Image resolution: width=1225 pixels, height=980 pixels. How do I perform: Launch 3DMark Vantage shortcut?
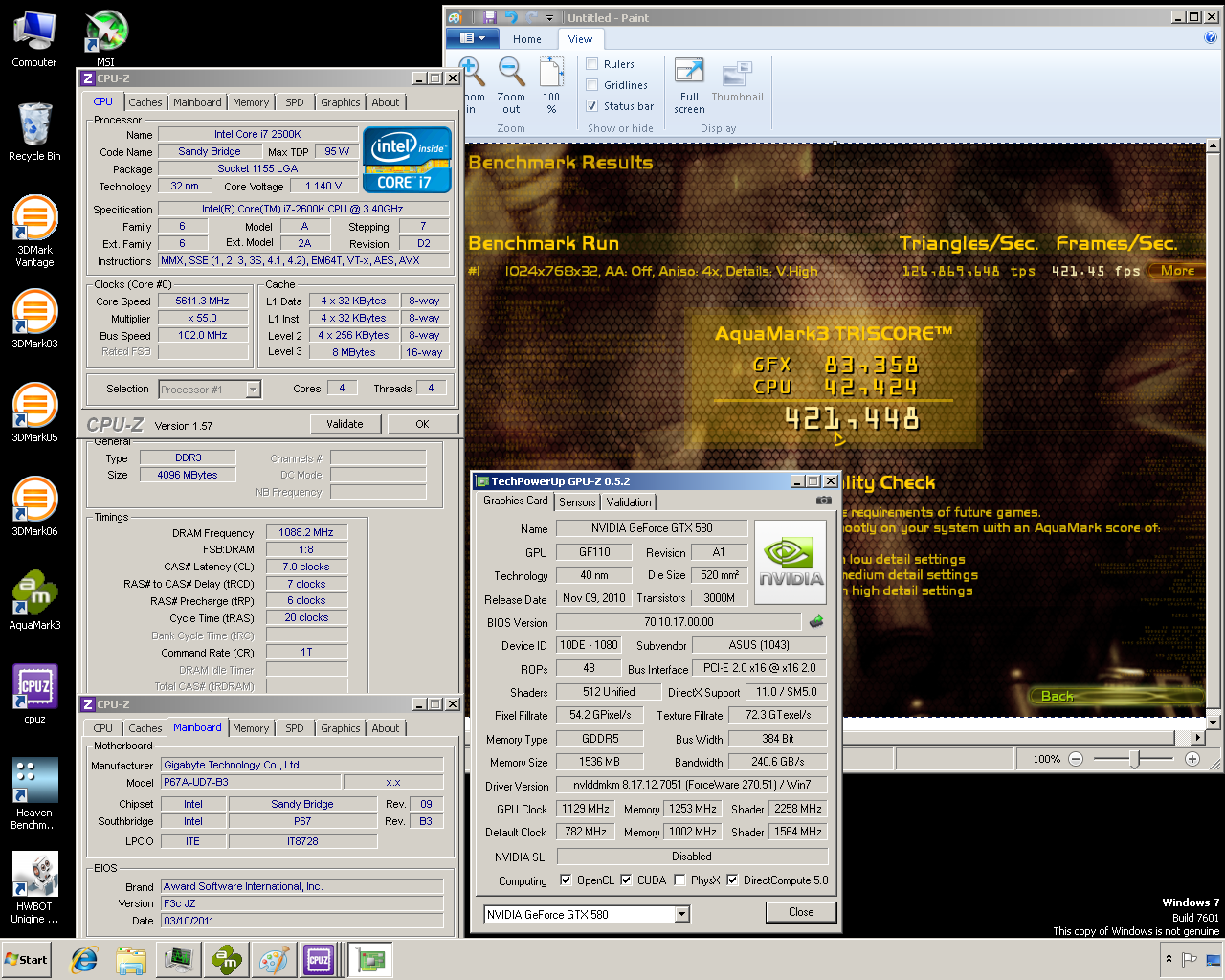34,231
